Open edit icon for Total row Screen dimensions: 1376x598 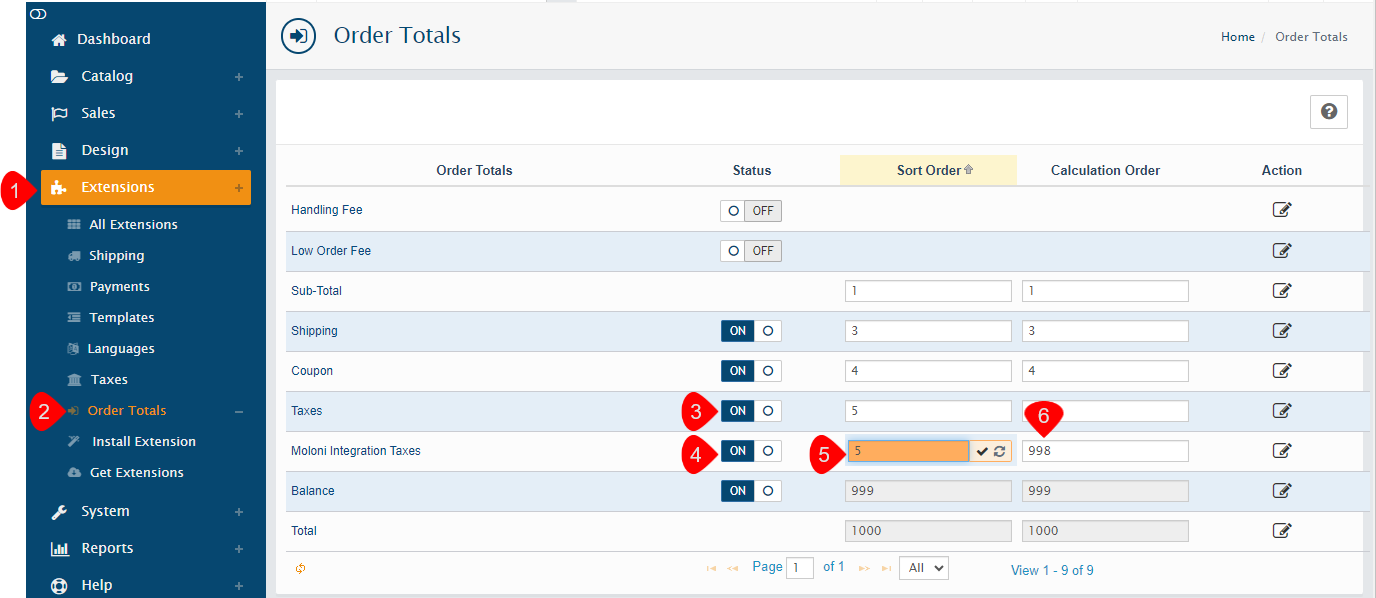(x=1281, y=530)
